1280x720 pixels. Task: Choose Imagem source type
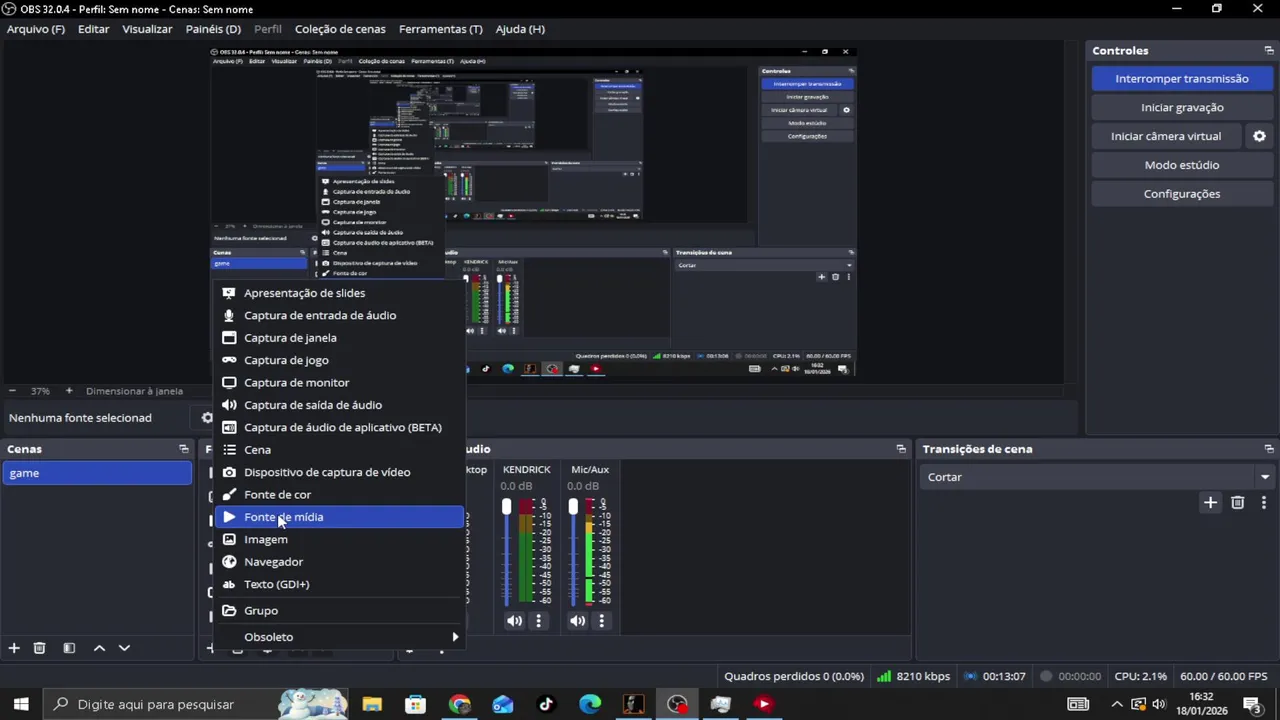[x=339, y=539]
